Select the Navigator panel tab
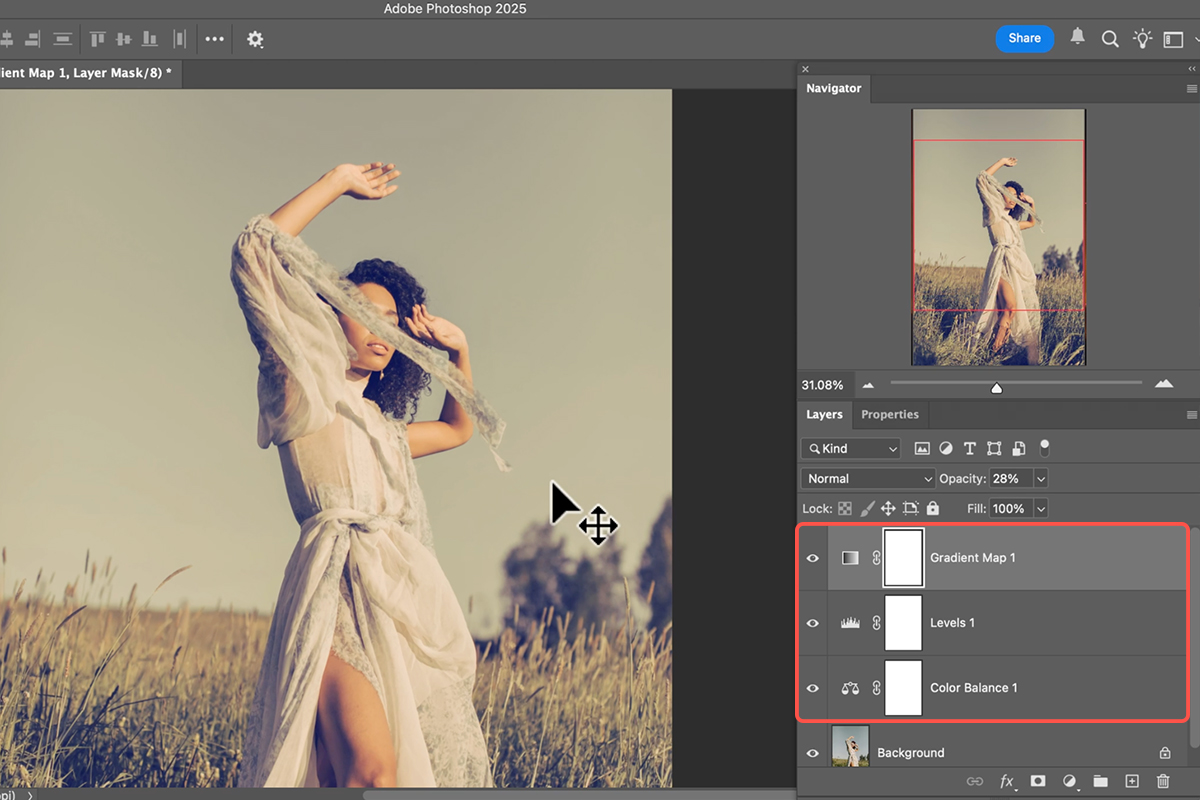1200x800 pixels. click(834, 88)
